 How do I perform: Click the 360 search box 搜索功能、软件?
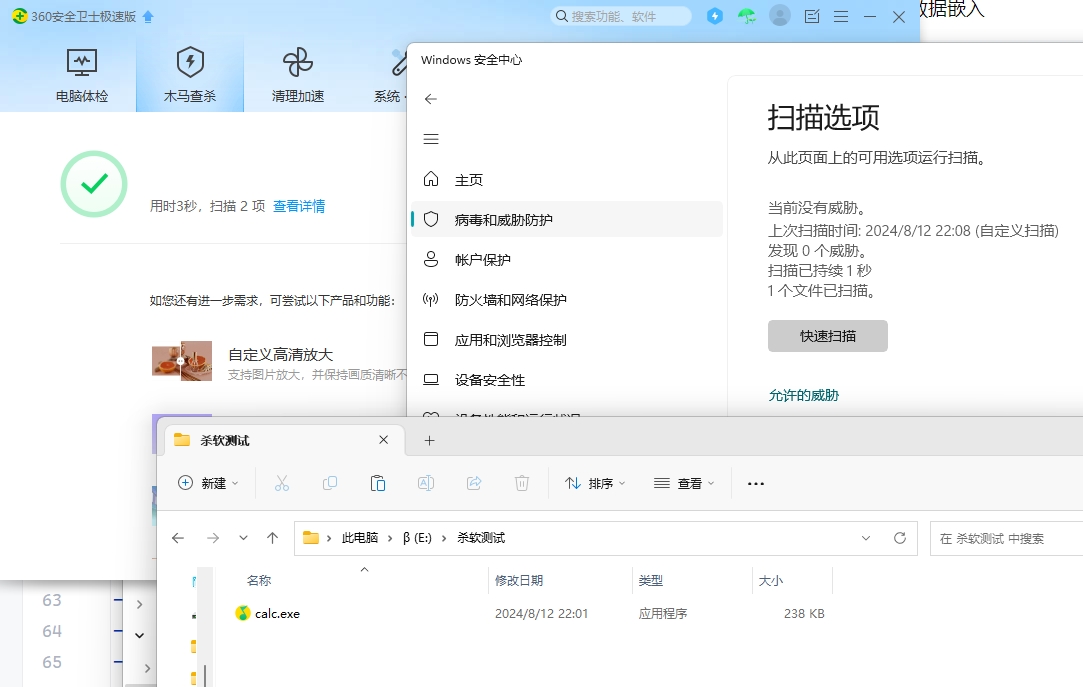click(621, 17)
